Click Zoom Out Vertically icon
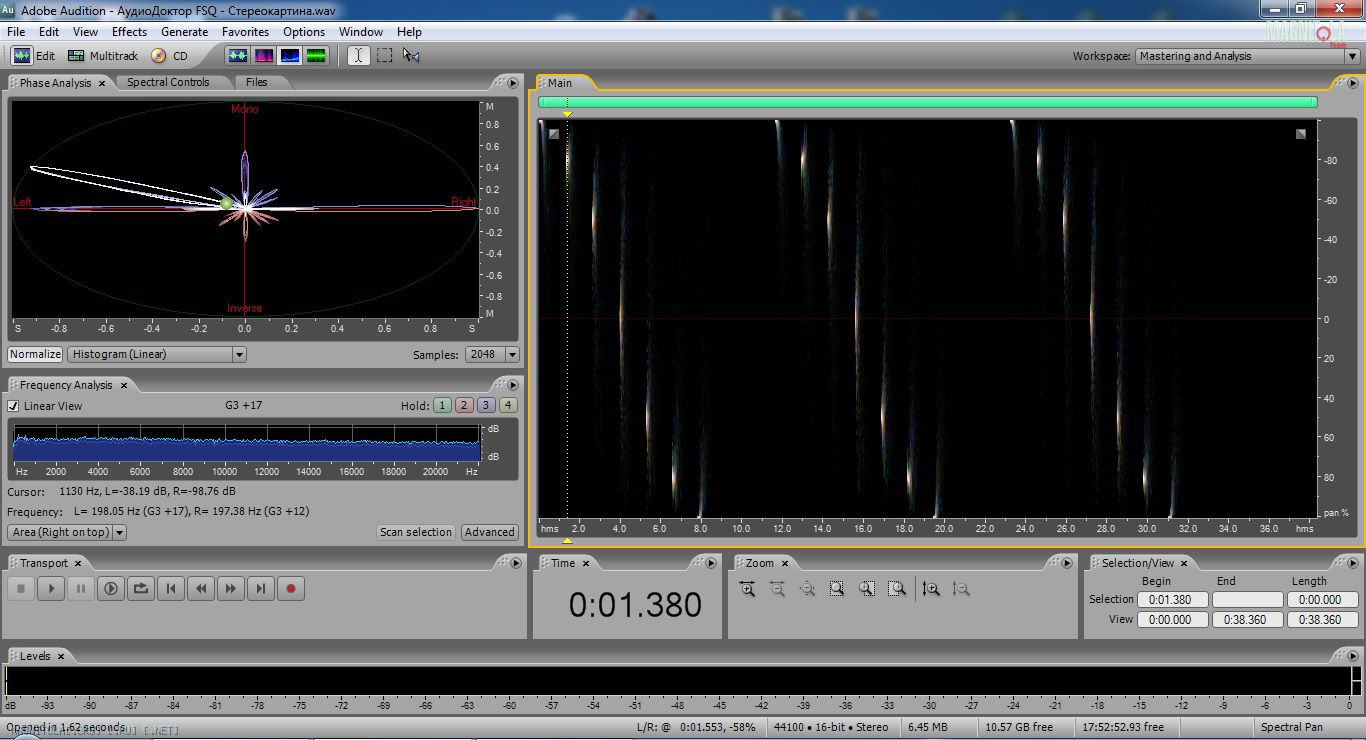This screenshot has height=740, width=1366. (x=961, y=589)
